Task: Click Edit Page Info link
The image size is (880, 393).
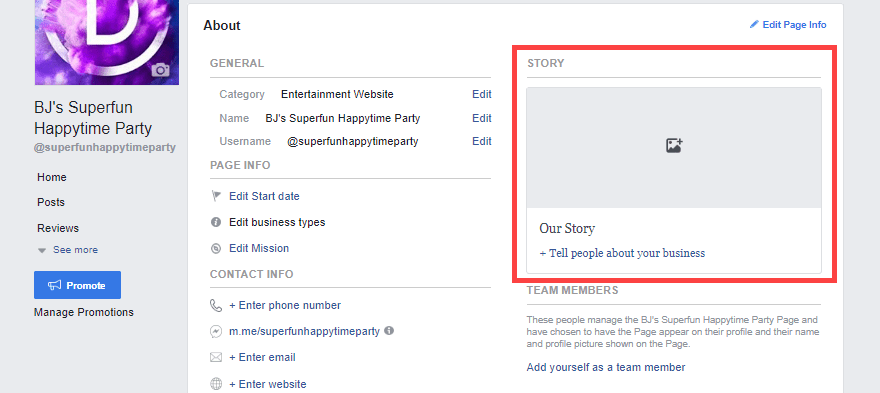Action: pyautogui.click(x=794, y=25)
